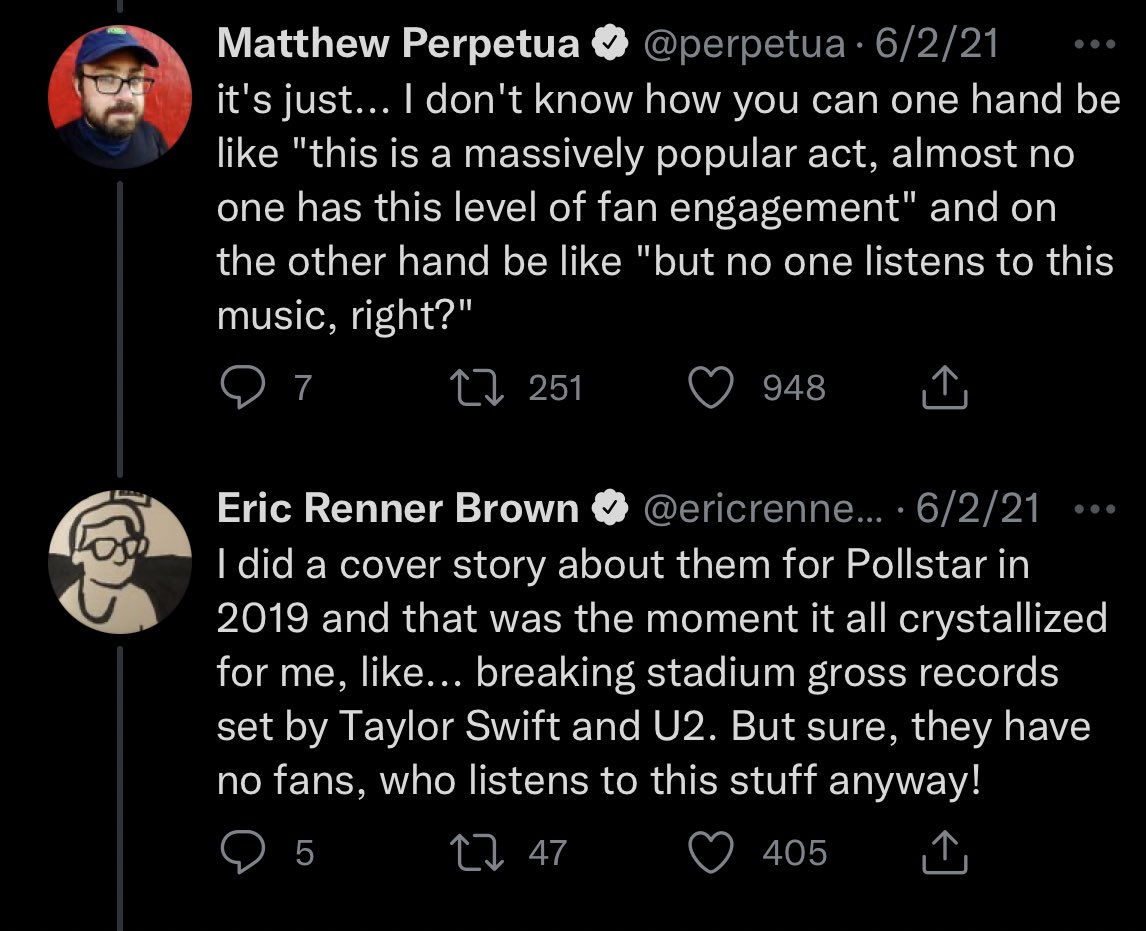The height and width of the screenshot is (931, 1146).
Task: Reply to Matthew Perpetua's tweet
Action: 240,388
